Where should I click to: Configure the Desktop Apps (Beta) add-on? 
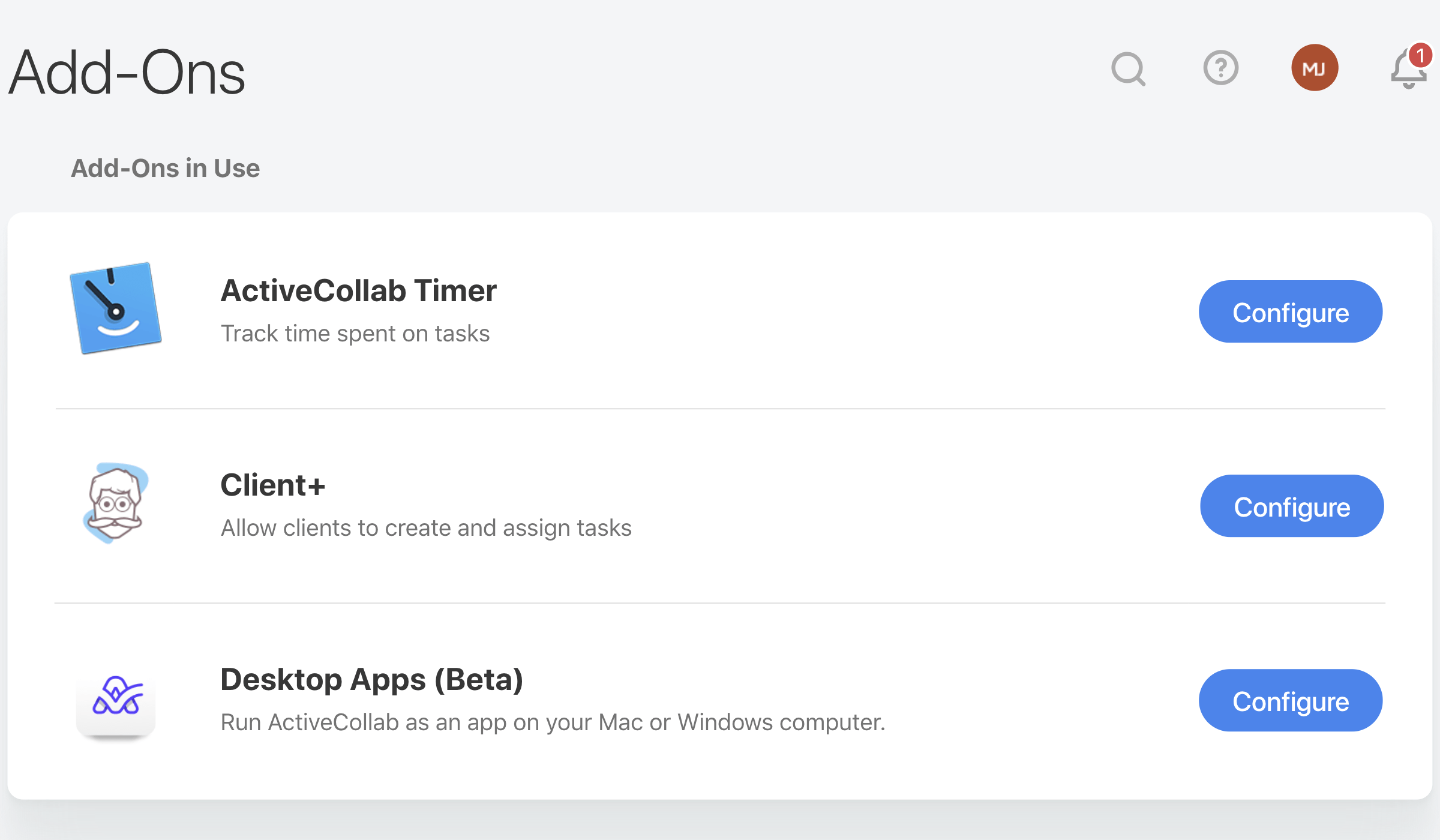[x=1290, y=701]
